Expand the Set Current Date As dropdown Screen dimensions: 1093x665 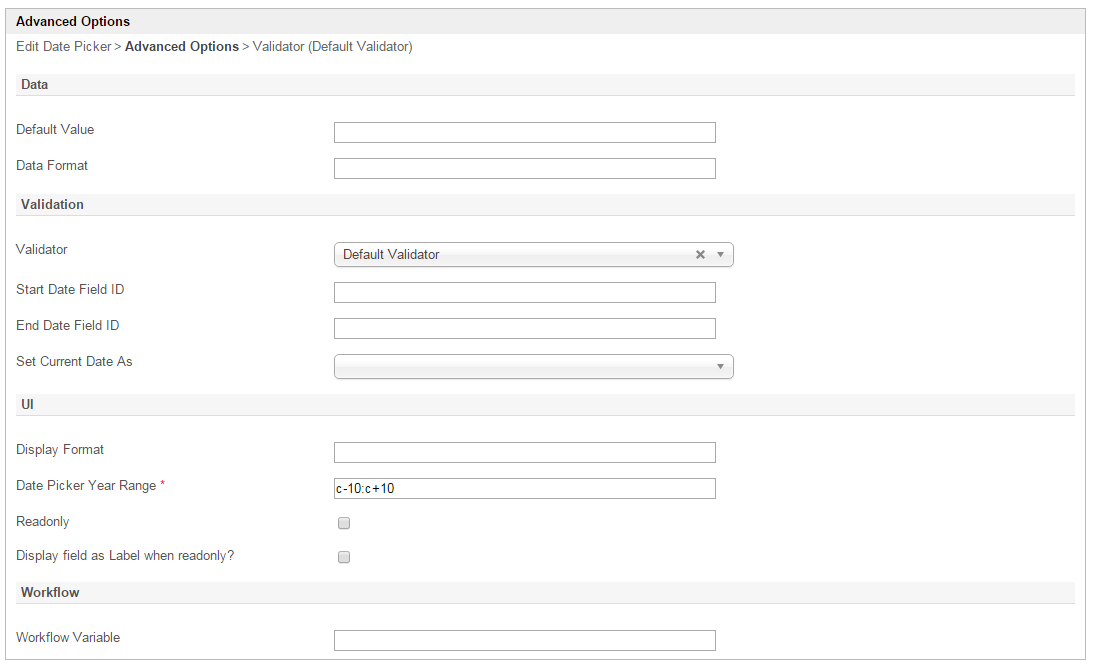click(x=720, y=367)
